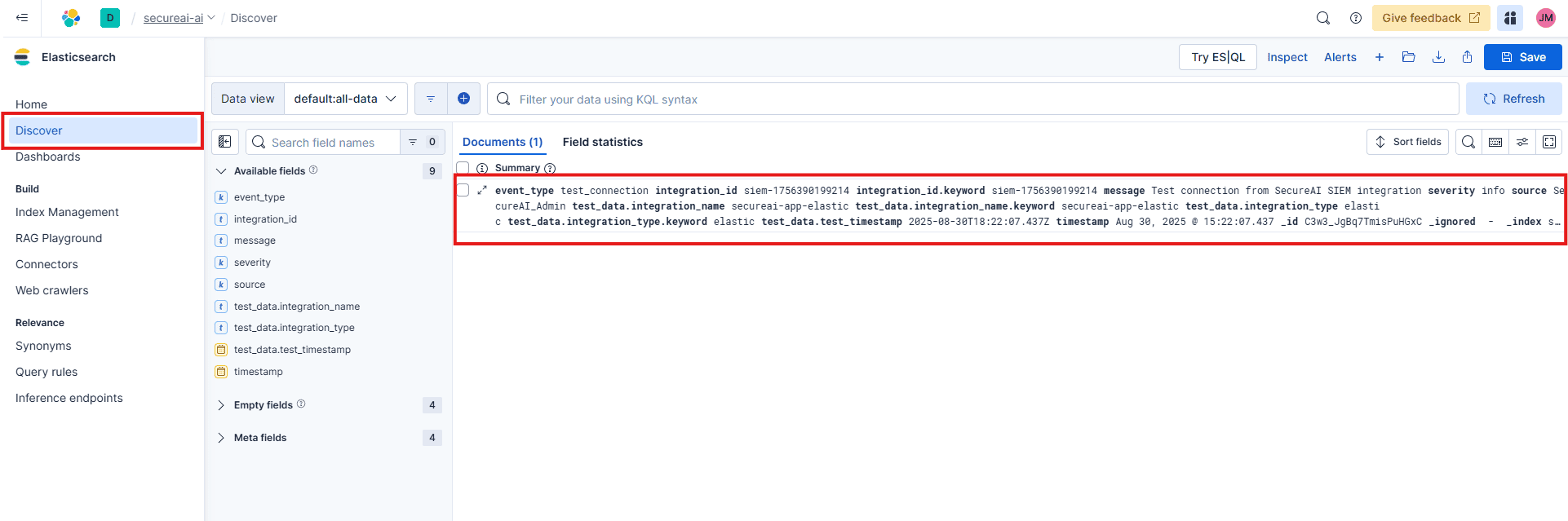
Task: Check the test_connection document row checkbox
Action: point(463,190)
